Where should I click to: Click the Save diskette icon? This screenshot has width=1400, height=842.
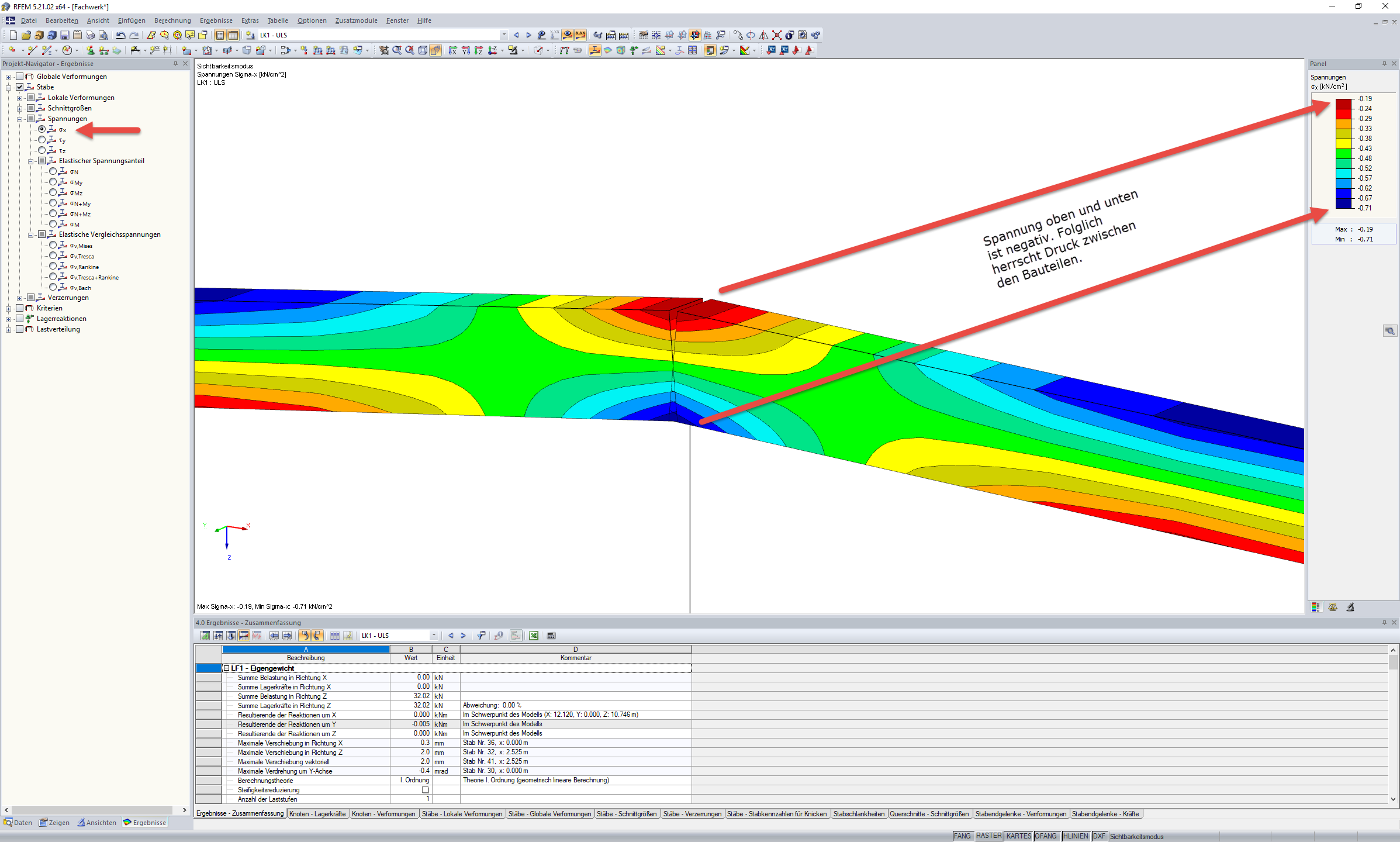pyautogui.click(x=64, y=35)
